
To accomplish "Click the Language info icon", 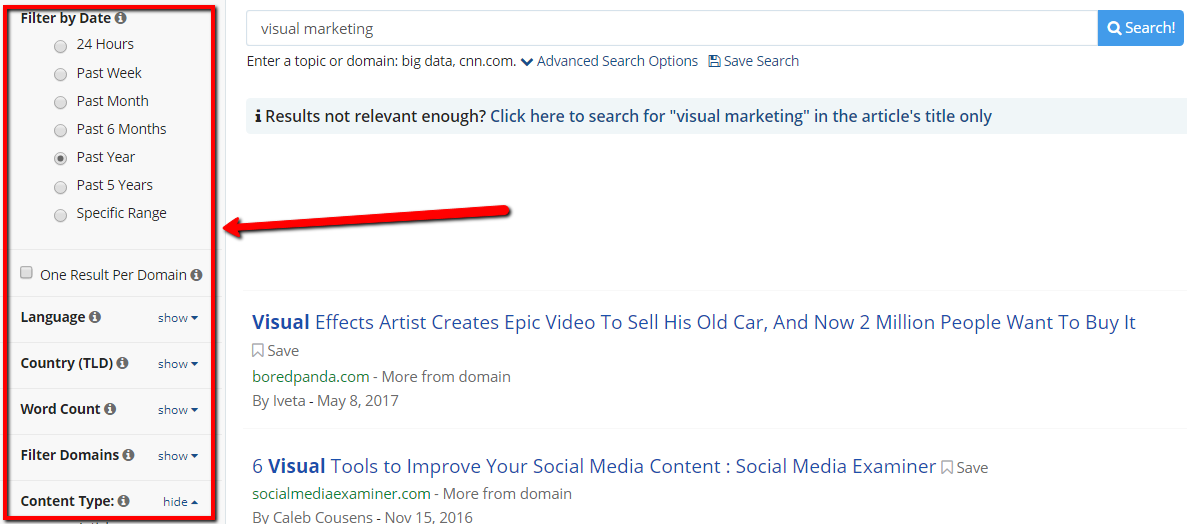I will coord(95,317).
